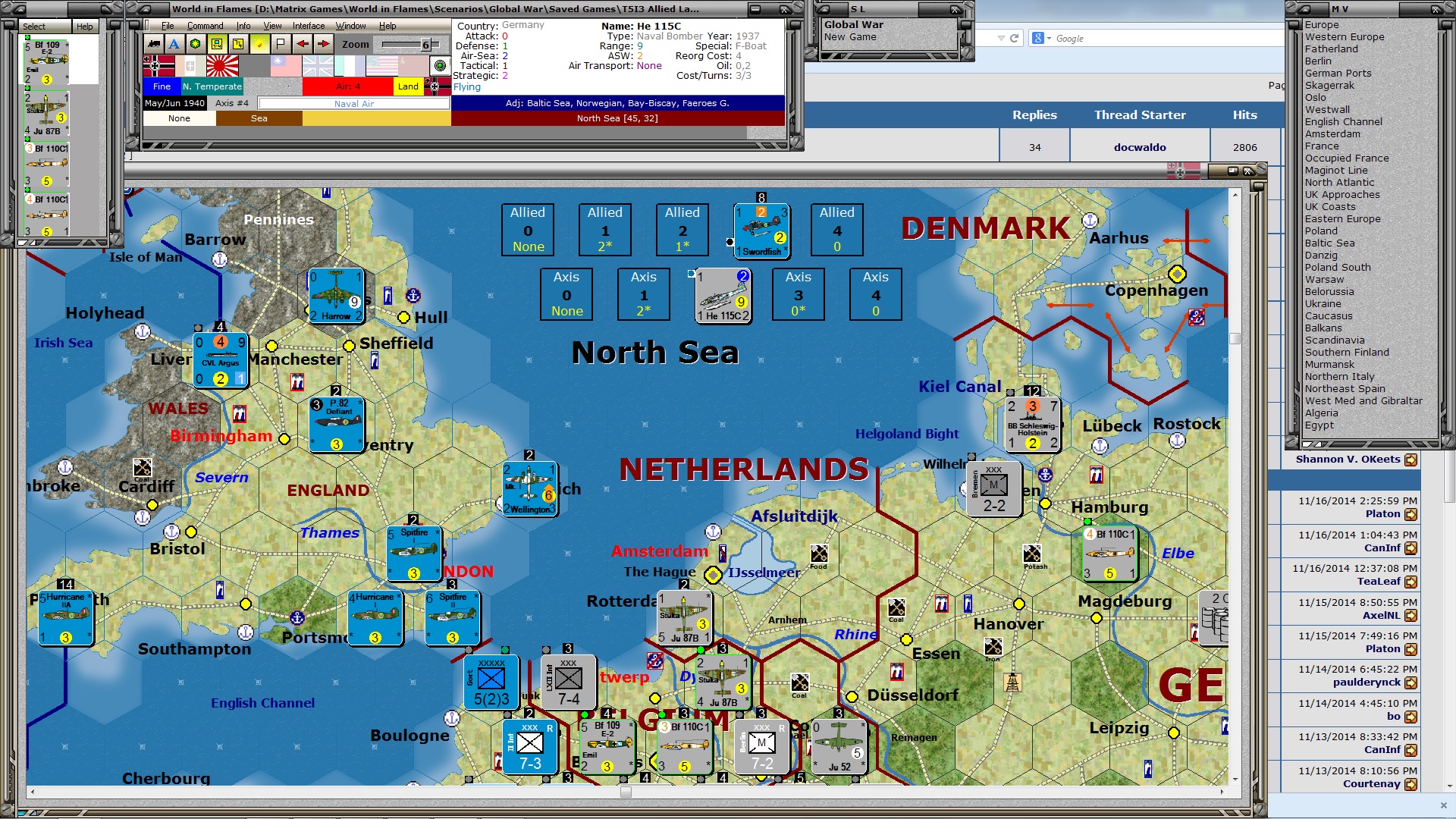The width and height of the screenshot is (1456, 819).
Task: Click the train/rail movement toolbar icon
Action: coord(154,44)
